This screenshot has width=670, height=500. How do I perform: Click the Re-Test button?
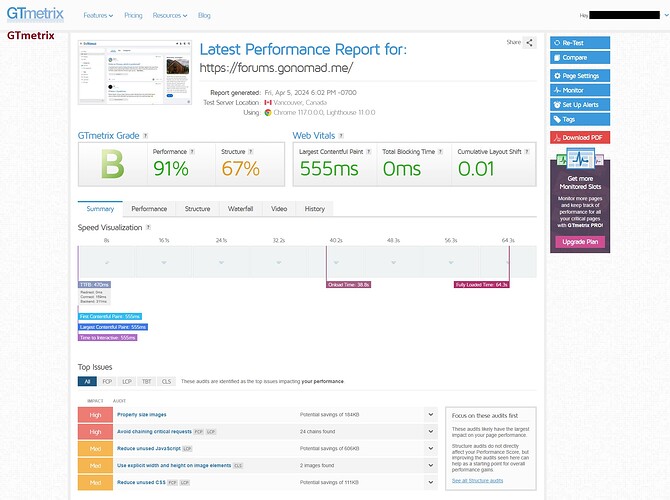(580, 43)
